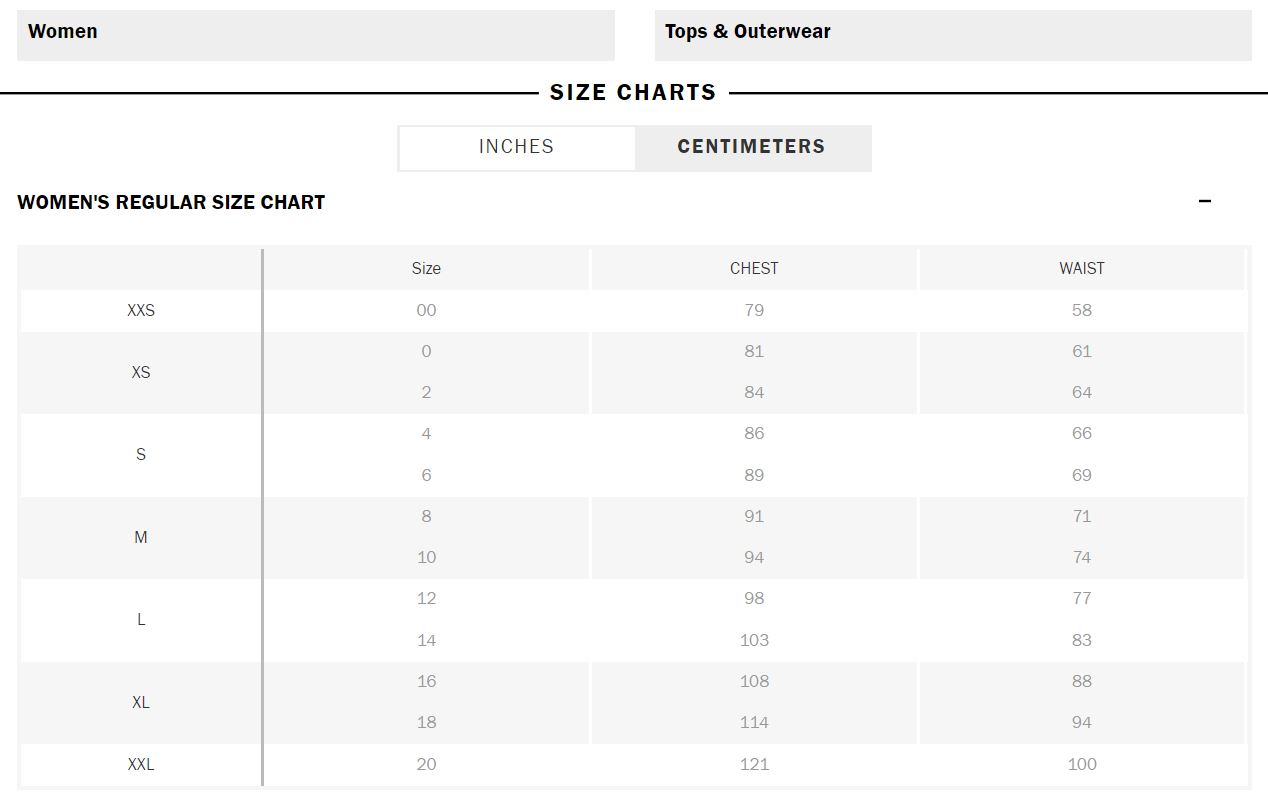Switch size units to Inches
This screenshot has height=798, width=1268.
516,147
